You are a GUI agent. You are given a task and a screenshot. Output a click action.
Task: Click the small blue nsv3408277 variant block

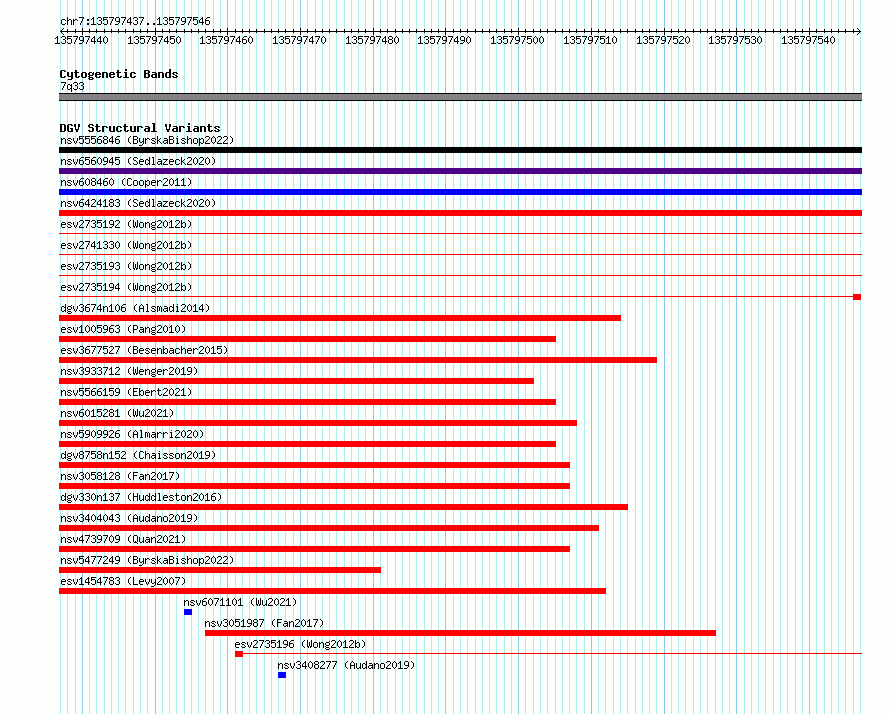282,675
